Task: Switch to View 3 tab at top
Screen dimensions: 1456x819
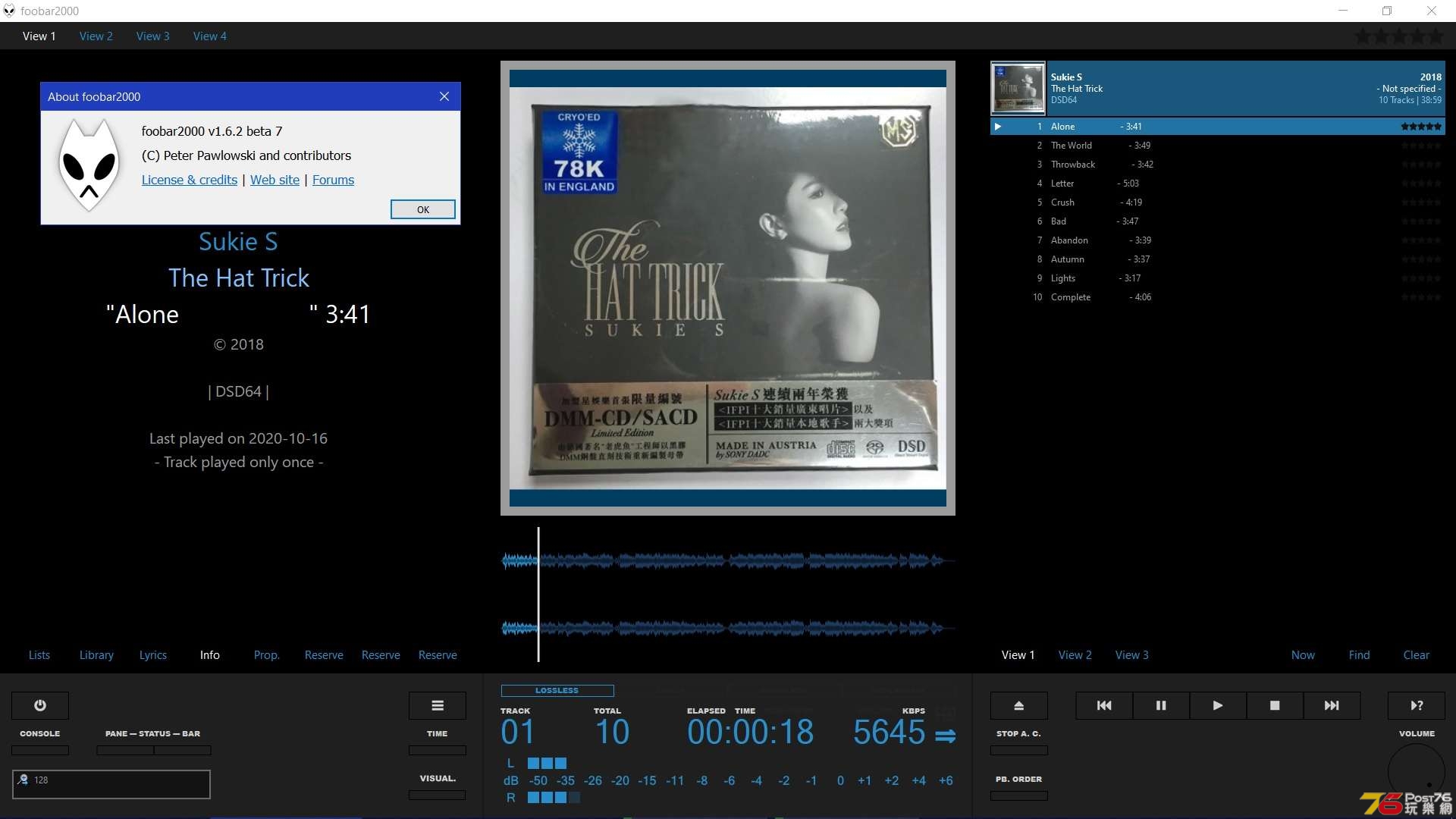Action: pyautogui.click(x=153, y=36)
